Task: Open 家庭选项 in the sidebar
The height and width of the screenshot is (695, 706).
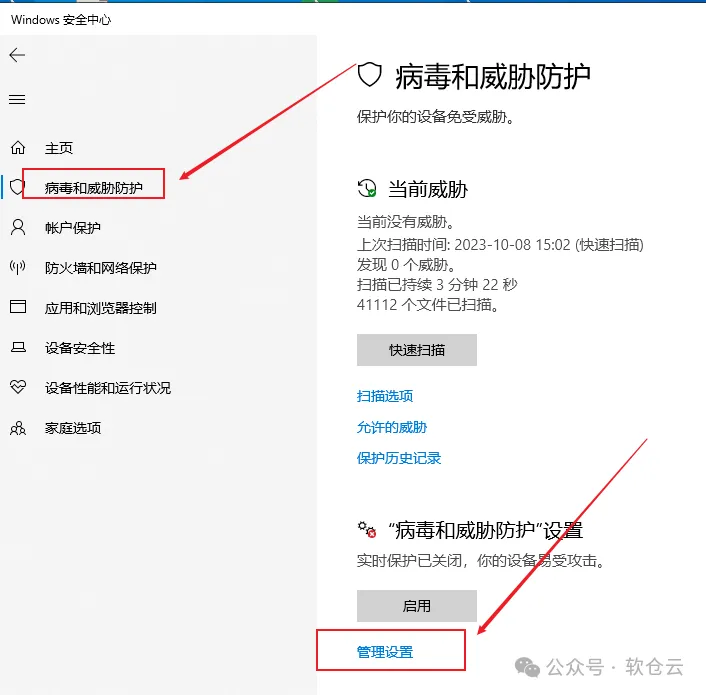Action: [x=72, y=428]
